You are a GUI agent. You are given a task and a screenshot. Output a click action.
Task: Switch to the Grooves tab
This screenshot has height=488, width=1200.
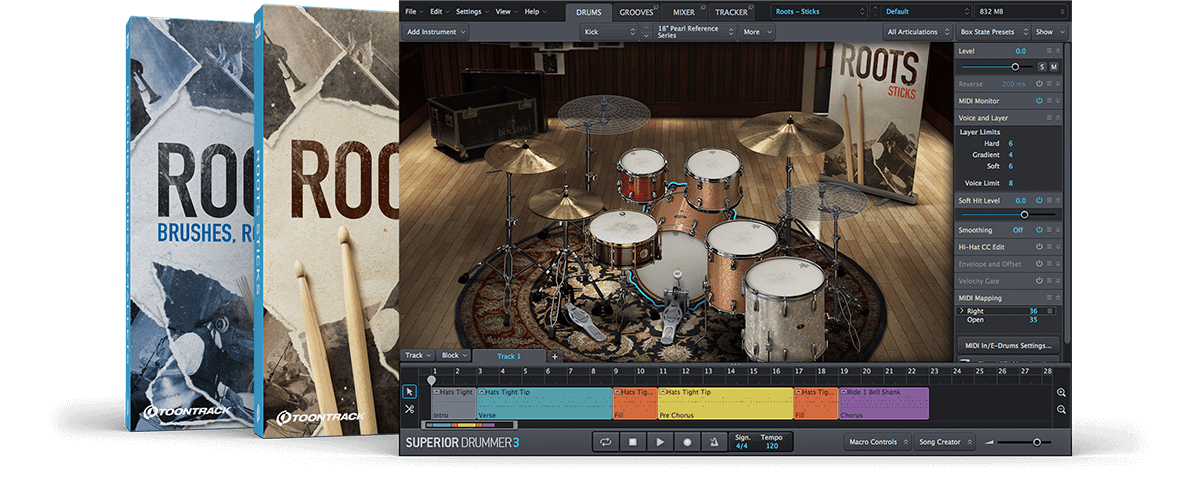pos(637,12)
